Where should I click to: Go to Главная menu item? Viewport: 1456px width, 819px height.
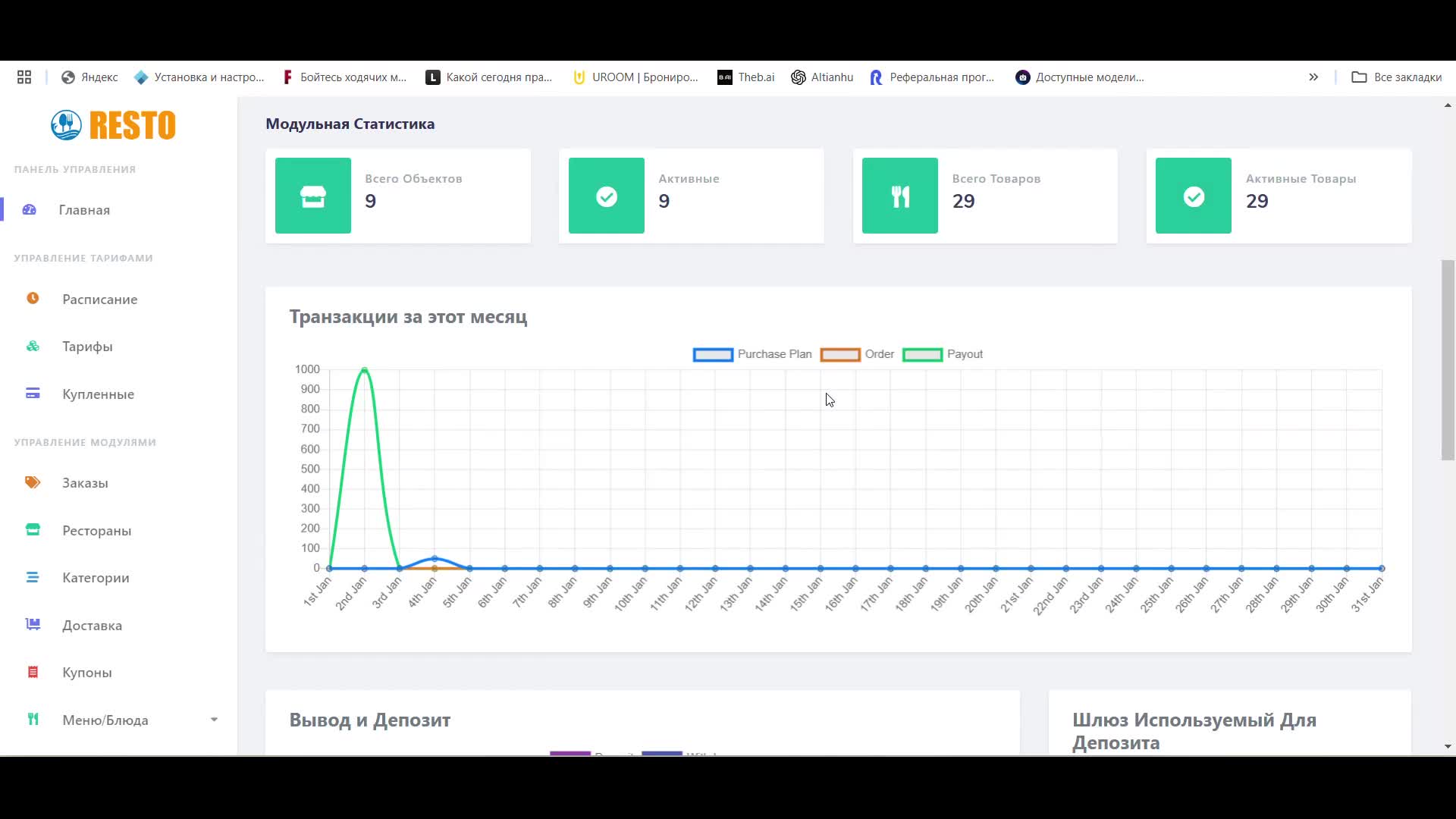(84, 210)
